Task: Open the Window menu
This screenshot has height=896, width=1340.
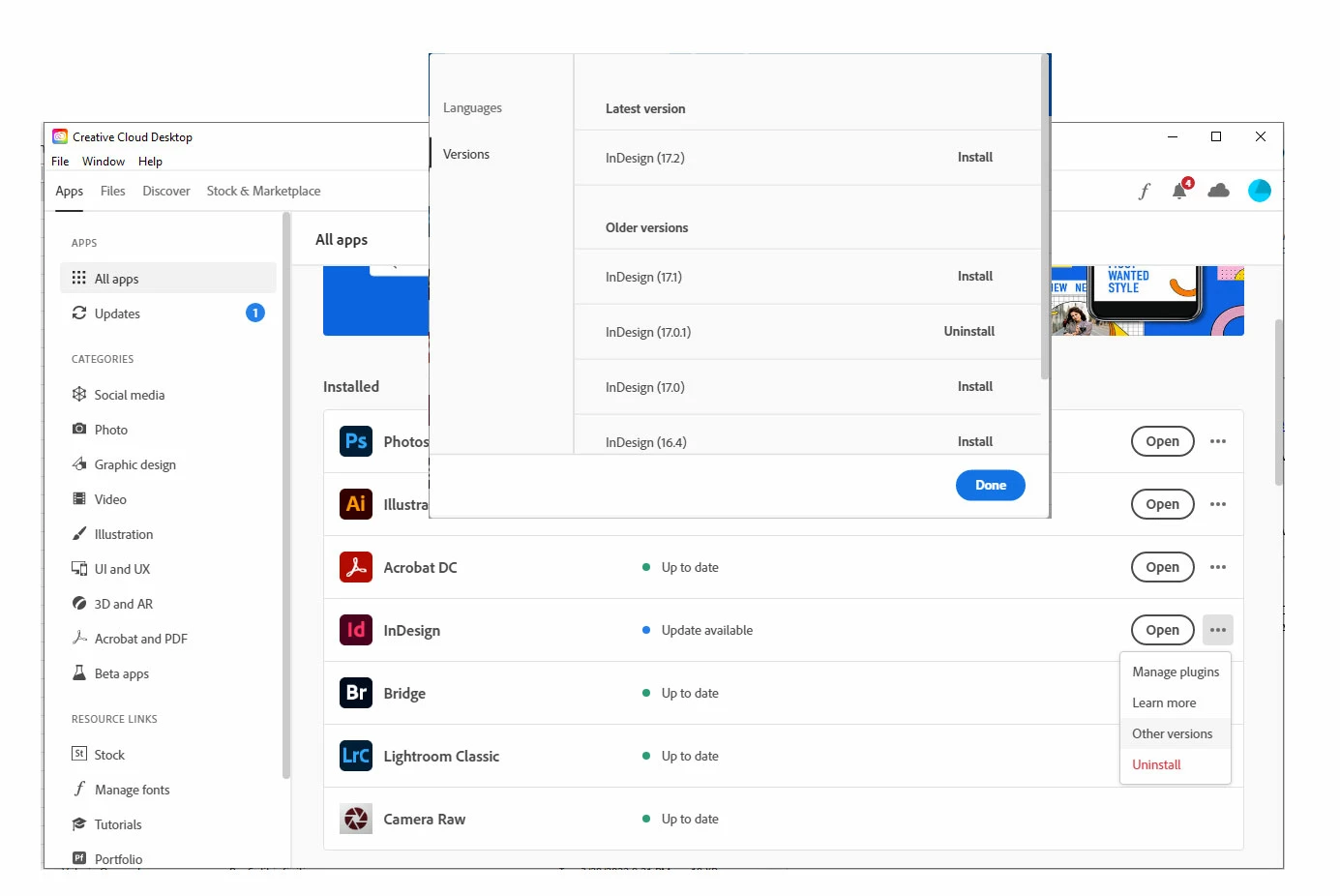Action: [x=104, y=162]
